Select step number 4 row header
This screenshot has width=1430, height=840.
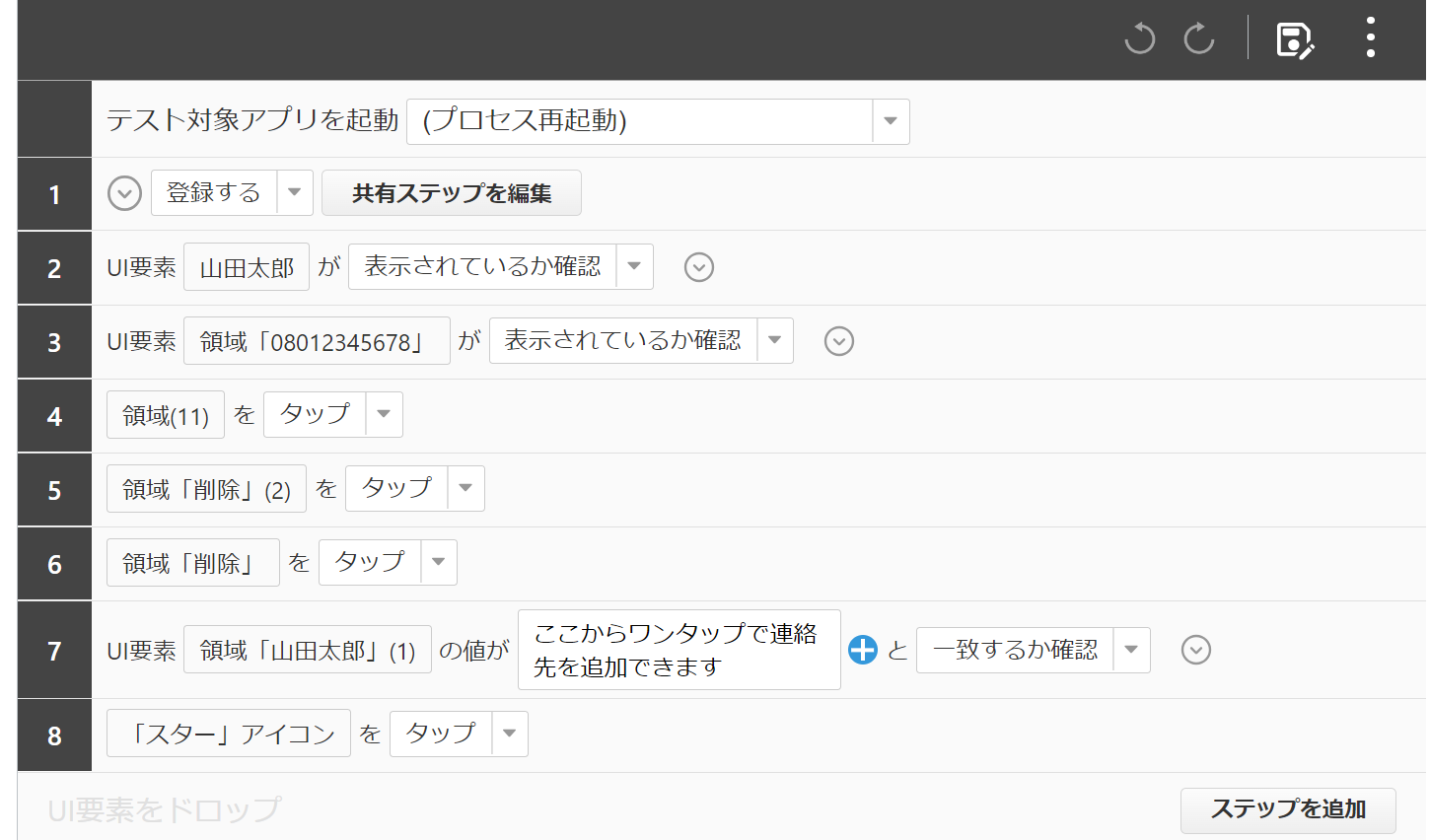click(55, 416)
